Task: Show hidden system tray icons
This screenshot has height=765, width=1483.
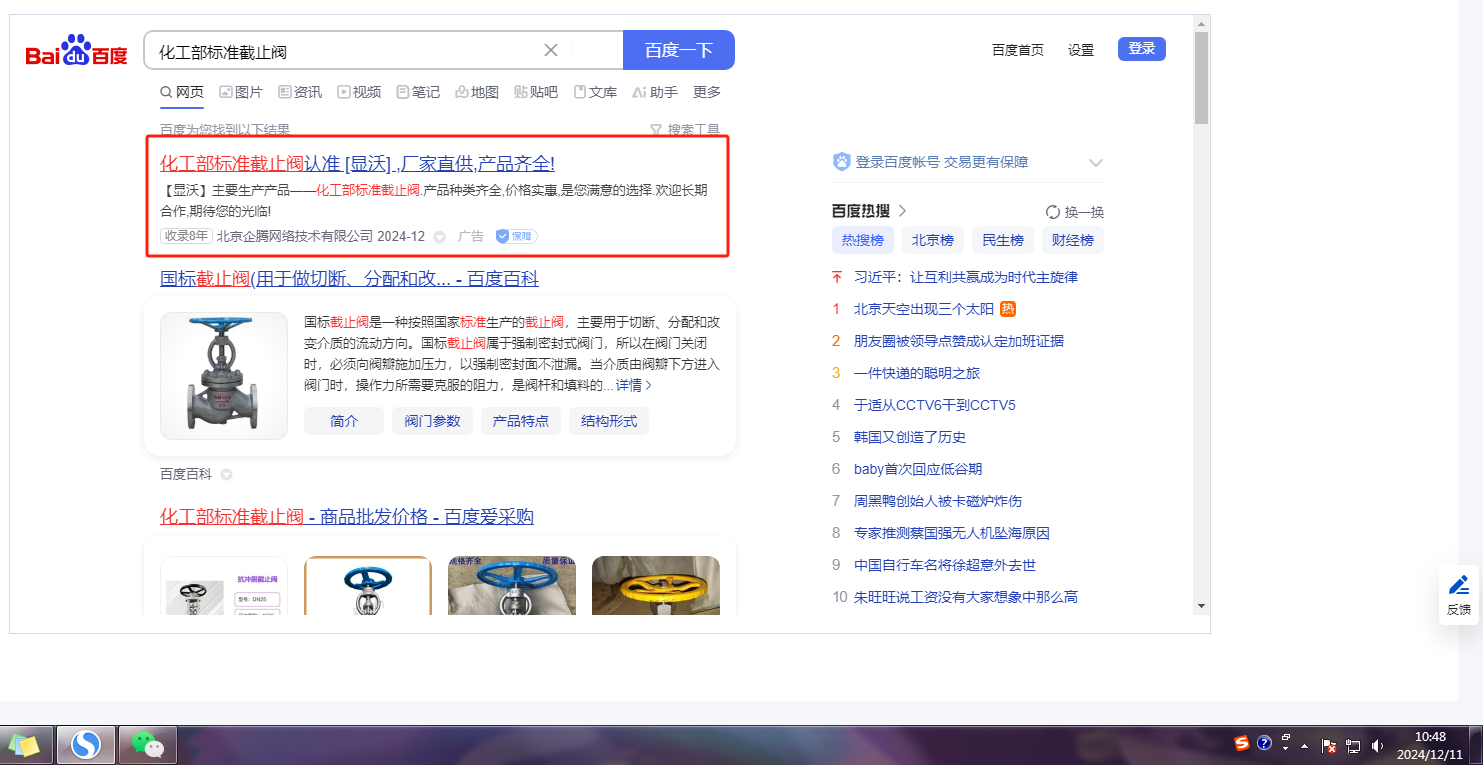Action: [x=1305, y=745]
